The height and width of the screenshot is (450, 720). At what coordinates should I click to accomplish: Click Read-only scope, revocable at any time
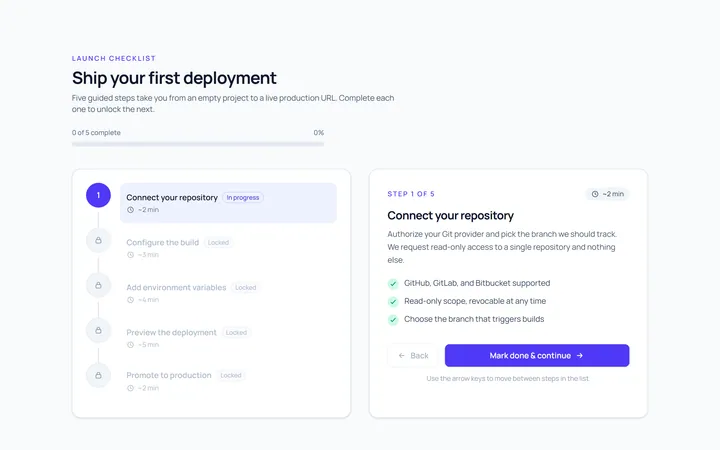tap(475, 301)
